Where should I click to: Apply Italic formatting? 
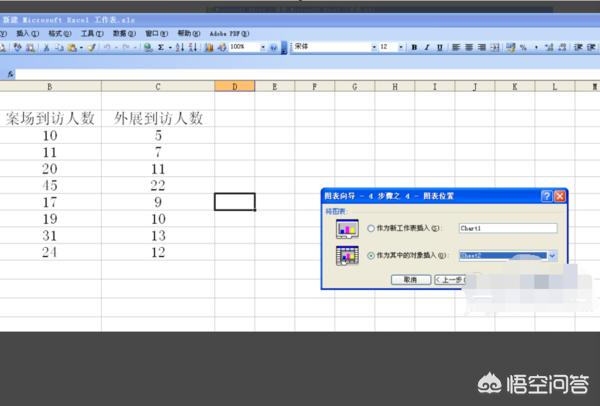(426, 47)
